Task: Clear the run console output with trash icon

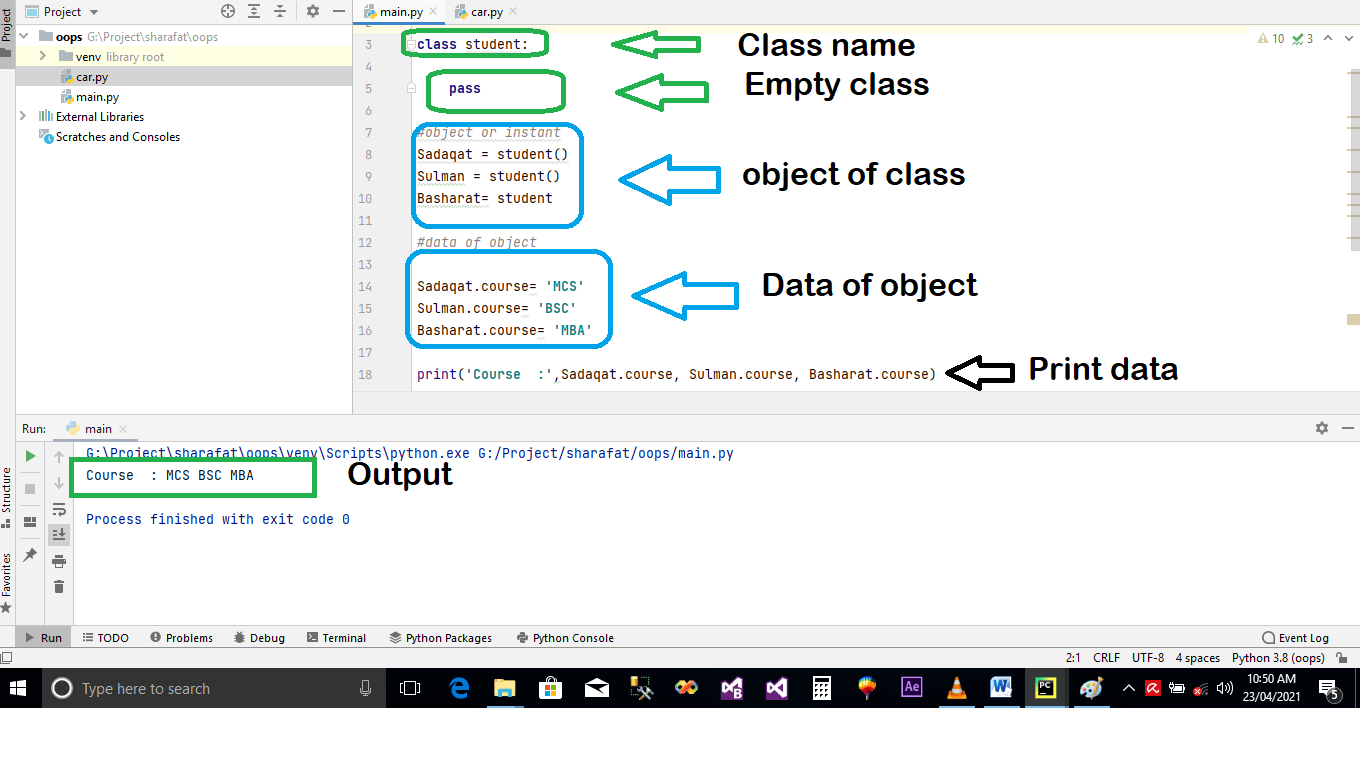Action: [x=59, y=585]
